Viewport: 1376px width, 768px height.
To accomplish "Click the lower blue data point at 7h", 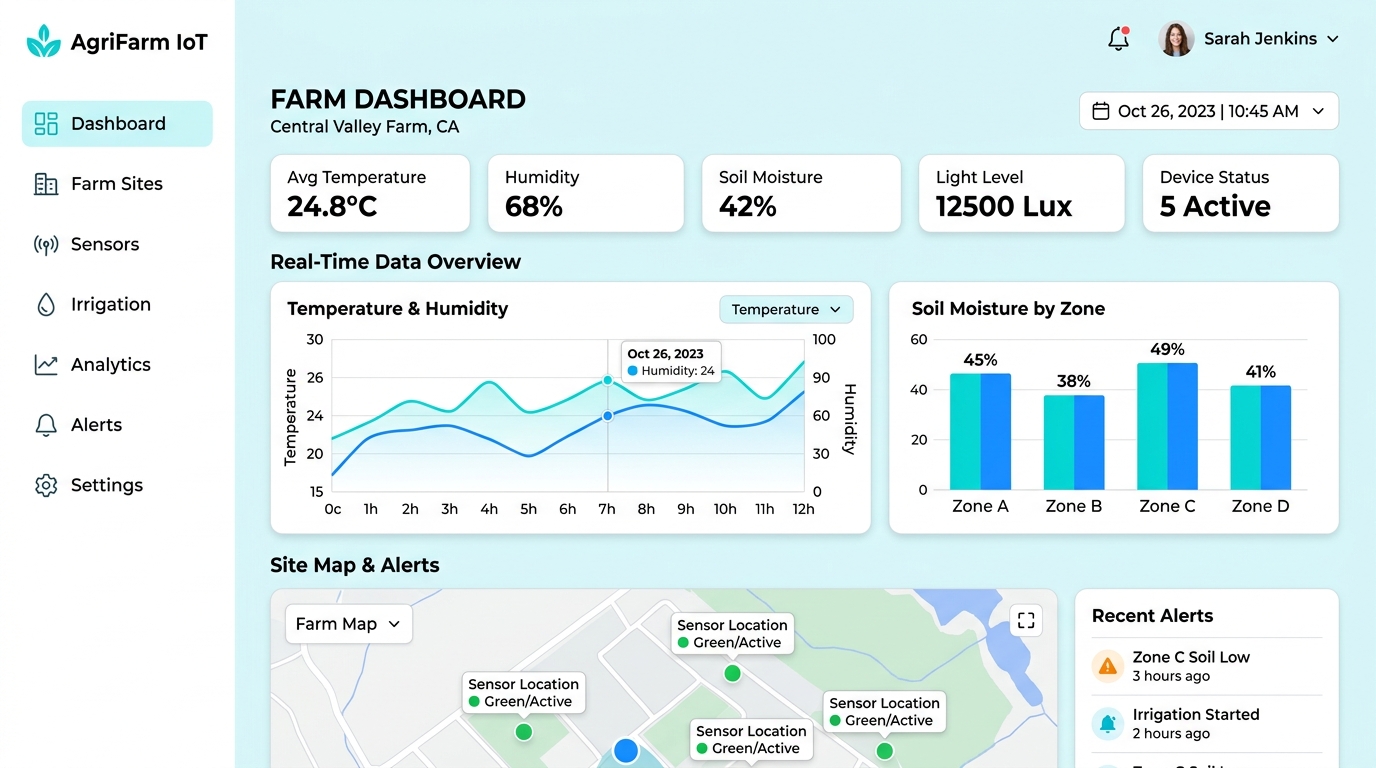I will [x=607, y=415].
